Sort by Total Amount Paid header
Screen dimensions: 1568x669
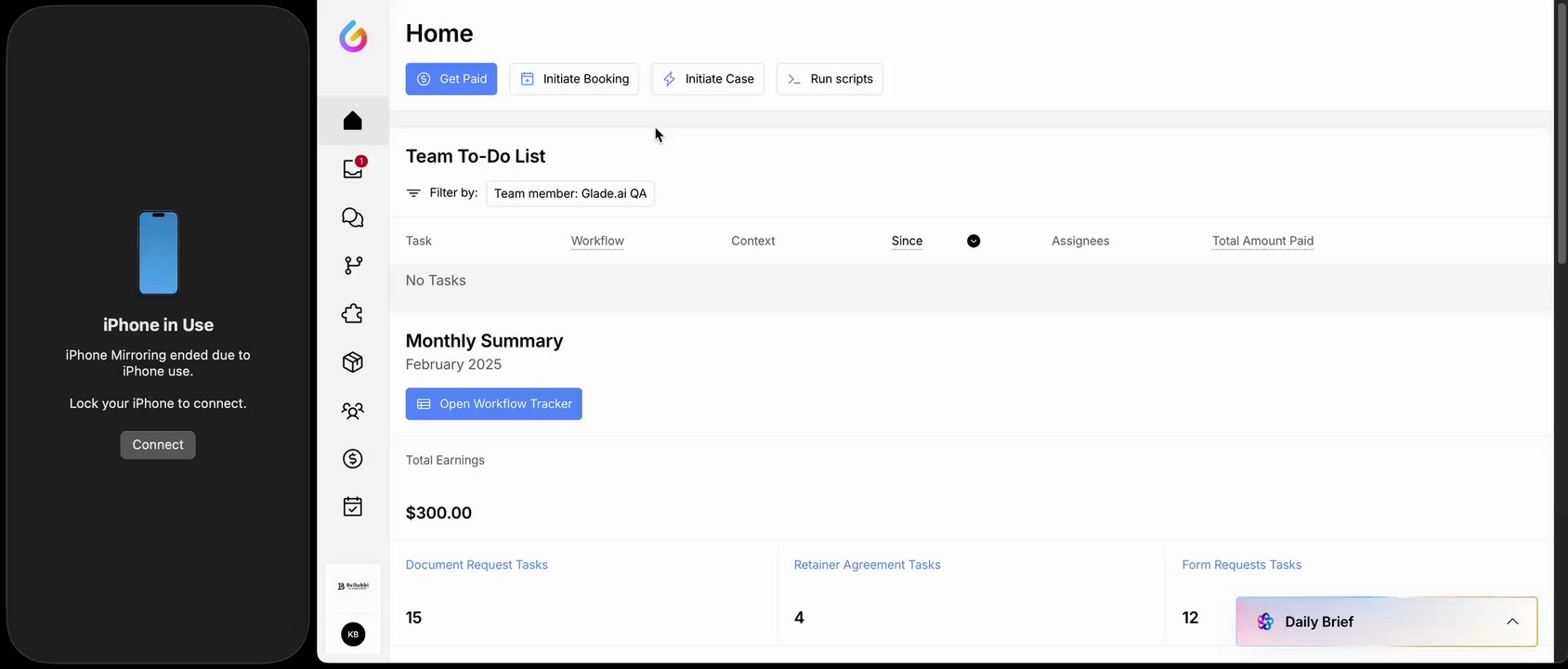click(1262, 241)
